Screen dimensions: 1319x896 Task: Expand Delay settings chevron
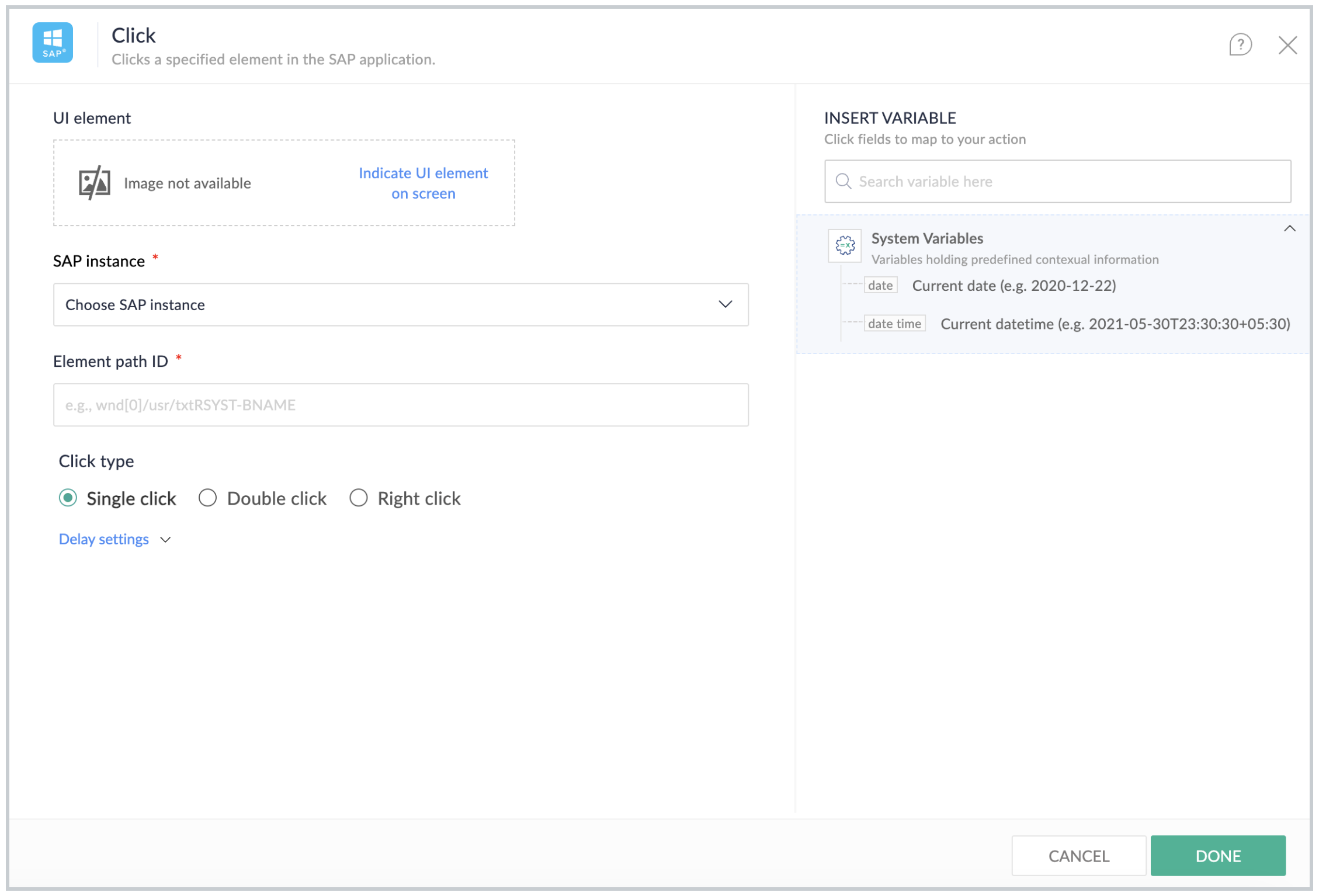click(x=166, y=540)
